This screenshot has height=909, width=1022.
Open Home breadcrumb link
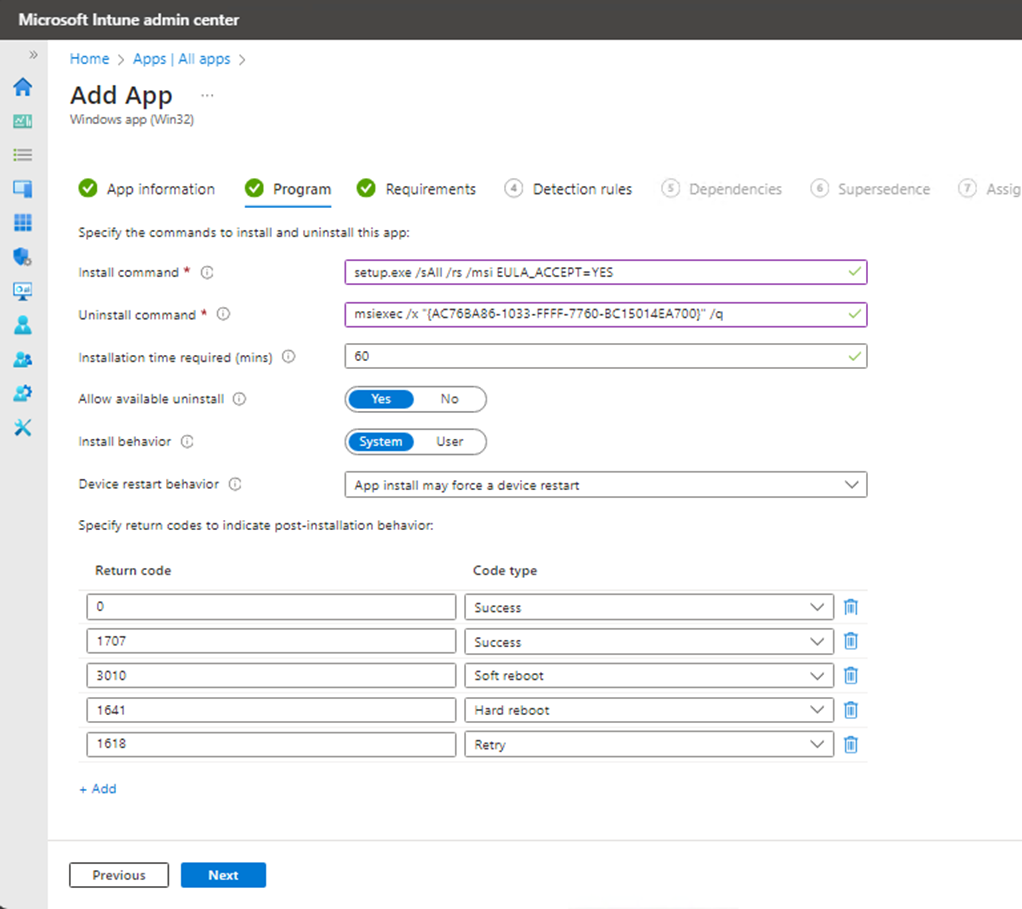(x=89, y=59)
